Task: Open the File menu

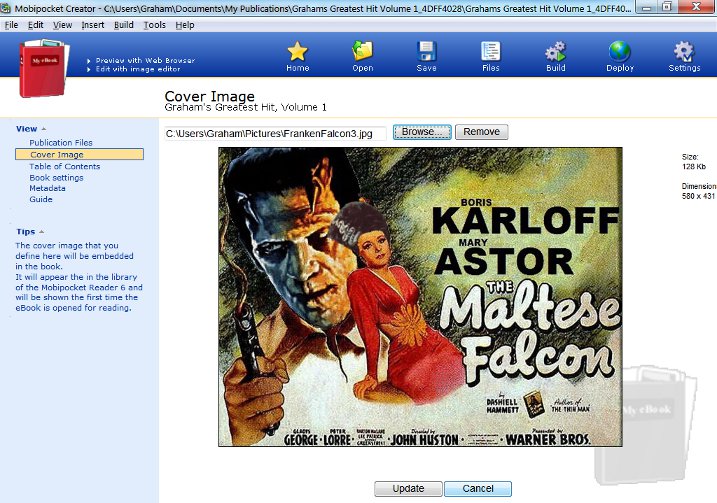Action: click(11, 25)
